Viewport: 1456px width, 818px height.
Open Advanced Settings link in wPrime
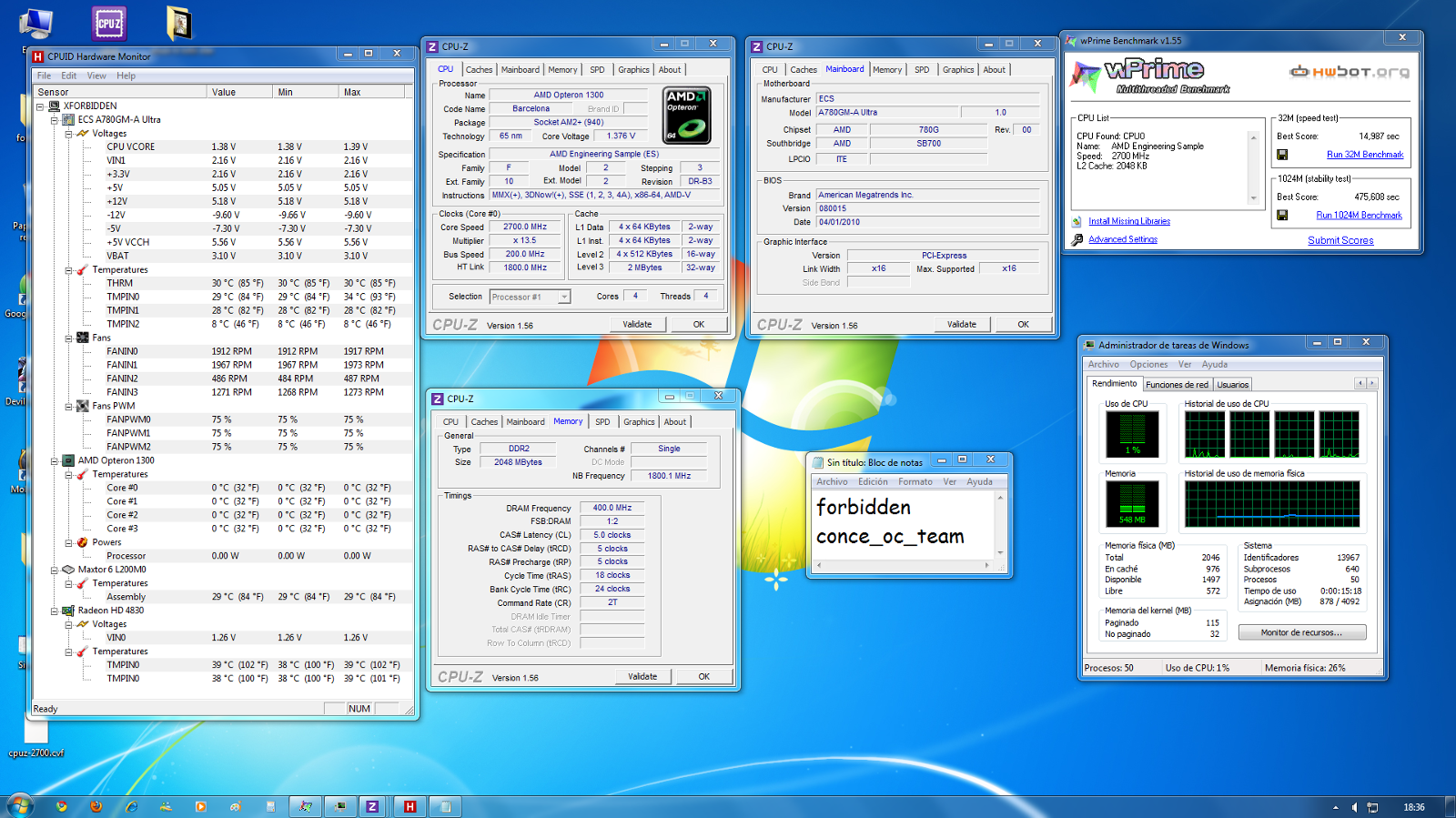click(1123, 239)
